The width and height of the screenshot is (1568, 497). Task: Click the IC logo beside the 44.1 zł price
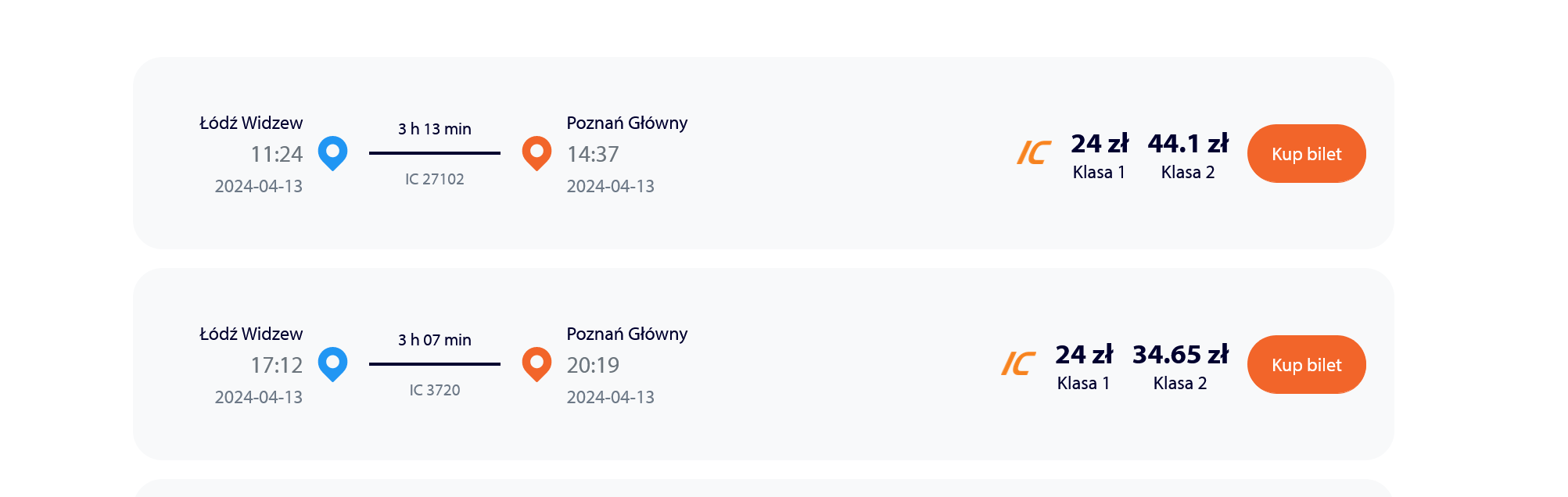[1034, 152]
